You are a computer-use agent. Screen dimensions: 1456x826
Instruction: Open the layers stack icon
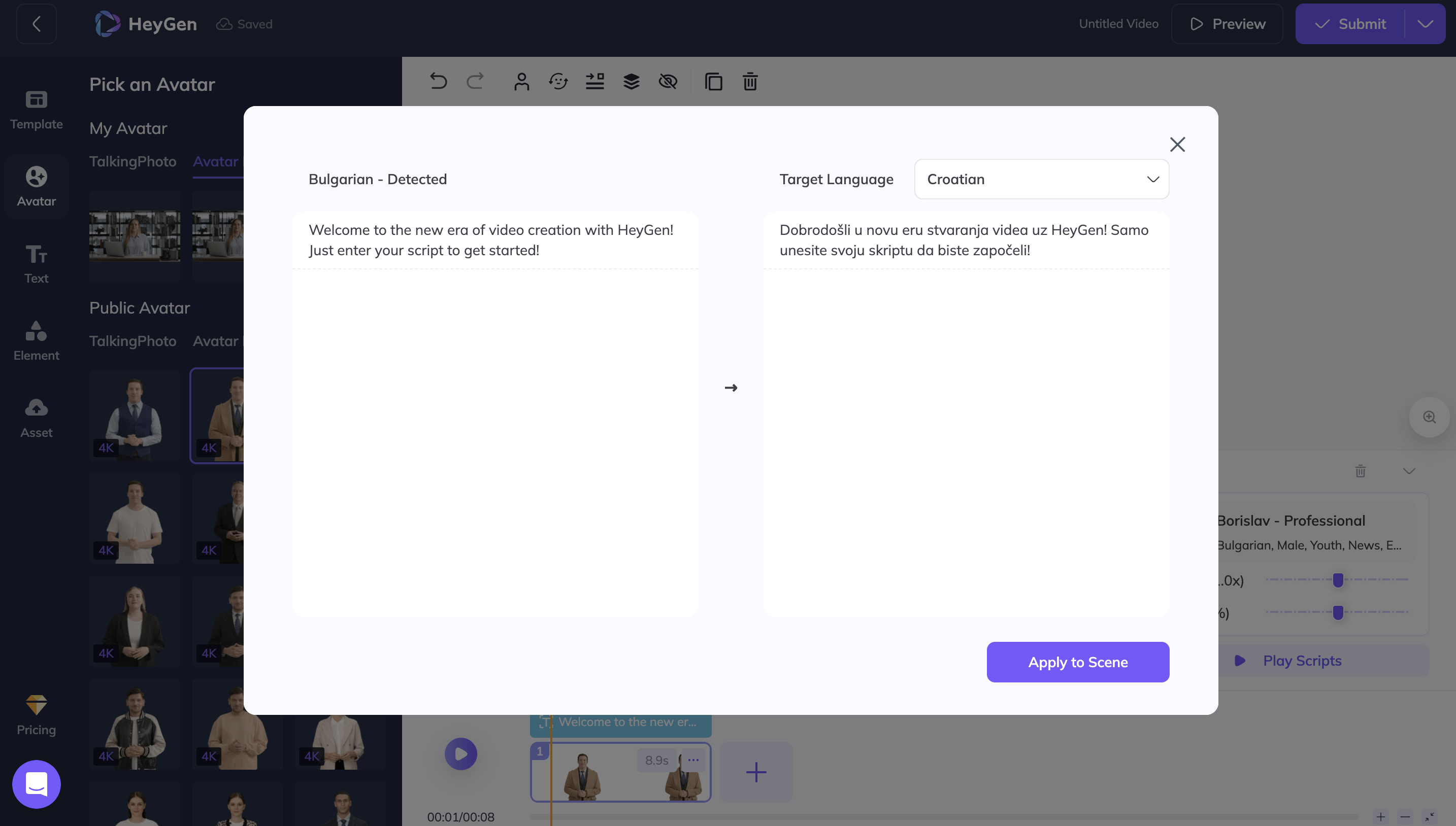tap(631, 82)
